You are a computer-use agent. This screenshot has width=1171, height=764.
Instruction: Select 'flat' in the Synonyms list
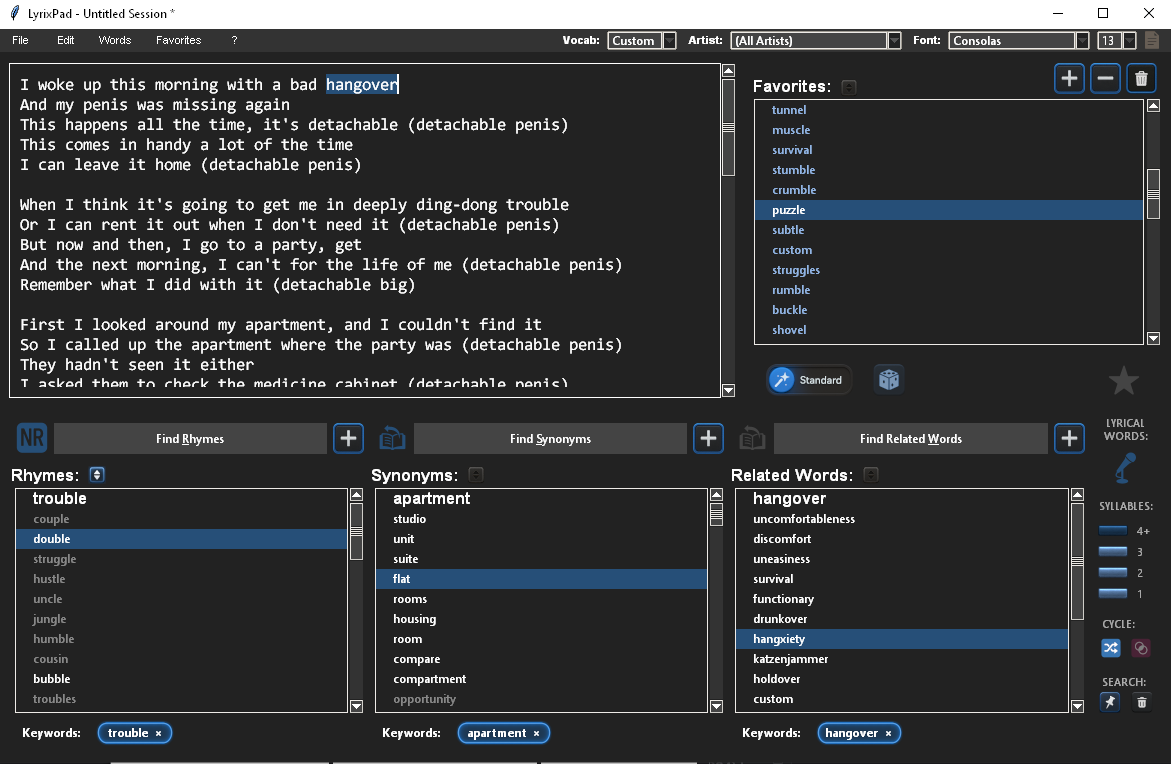[x=541, y=579]
